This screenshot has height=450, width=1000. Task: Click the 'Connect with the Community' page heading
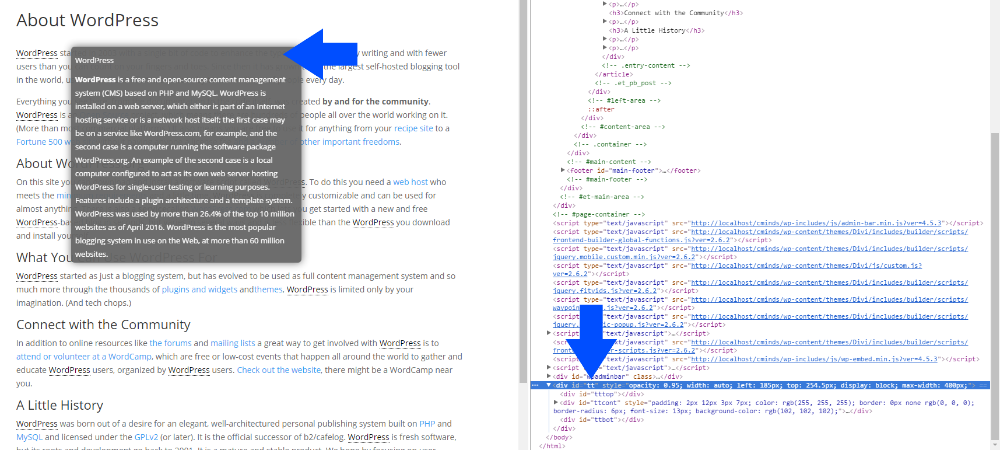[103, 324]
